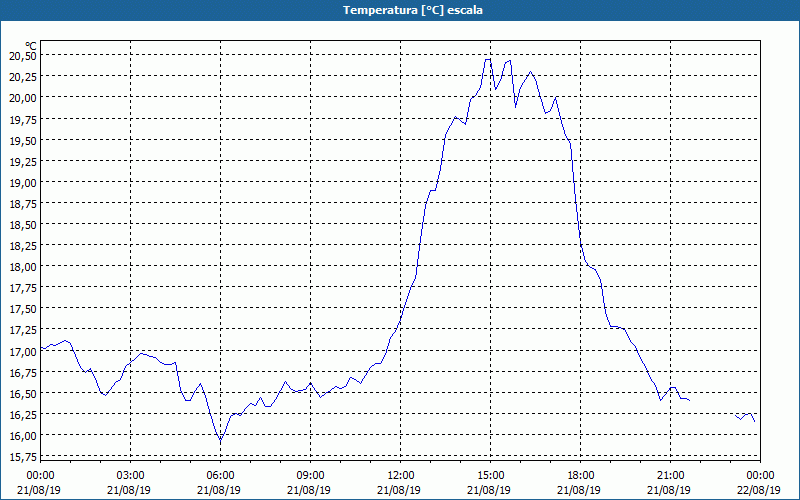800x500 pixels.
Task: Click the 17,00 y-axis label
Action: (x=23, y=352)
